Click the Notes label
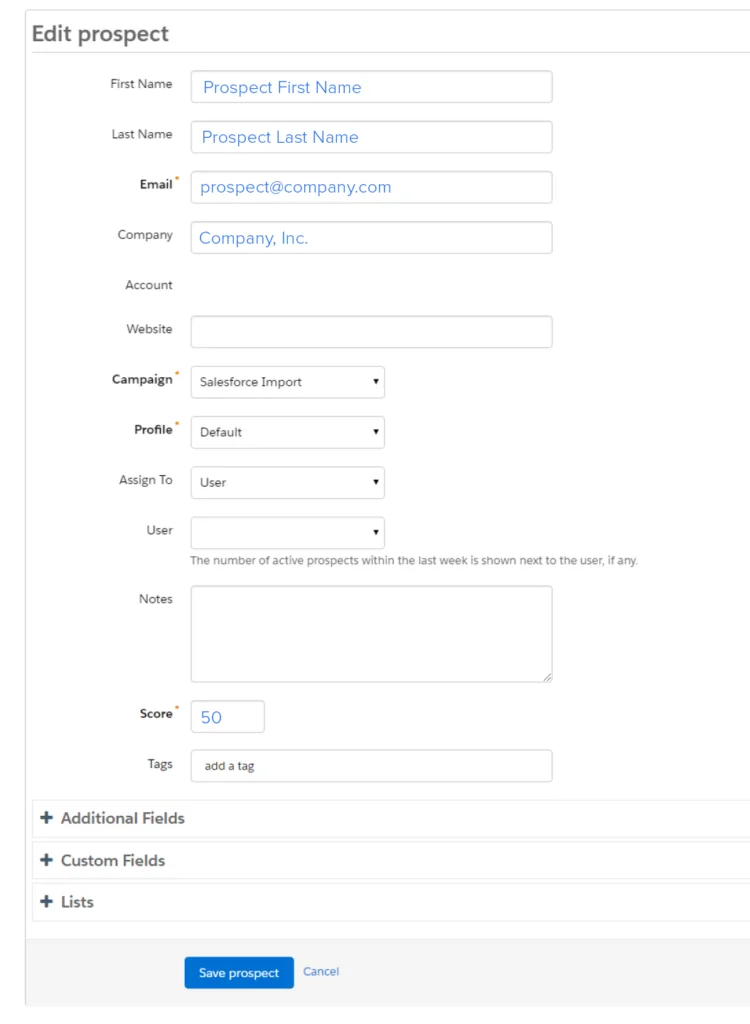Viewport: 750px width, 1024px height. click(x=155, y=599)
